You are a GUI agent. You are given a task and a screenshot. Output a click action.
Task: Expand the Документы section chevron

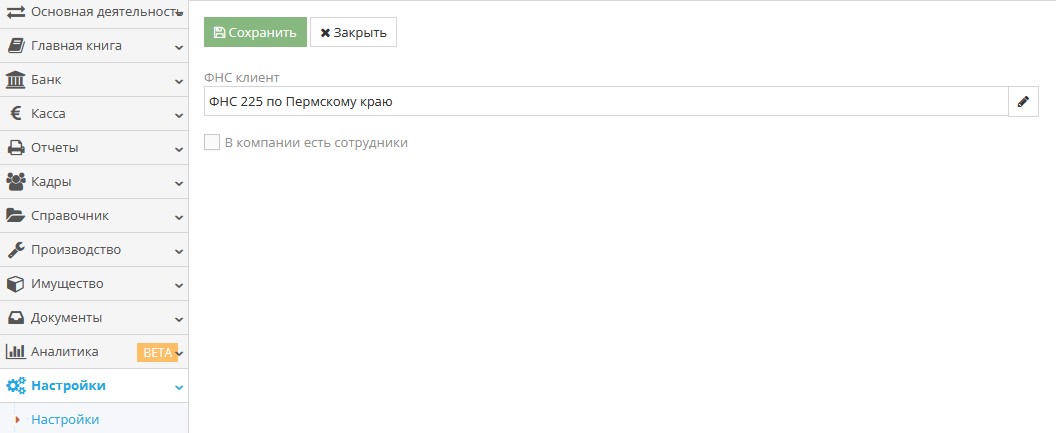pyautogui.click(x=178, y=319)
